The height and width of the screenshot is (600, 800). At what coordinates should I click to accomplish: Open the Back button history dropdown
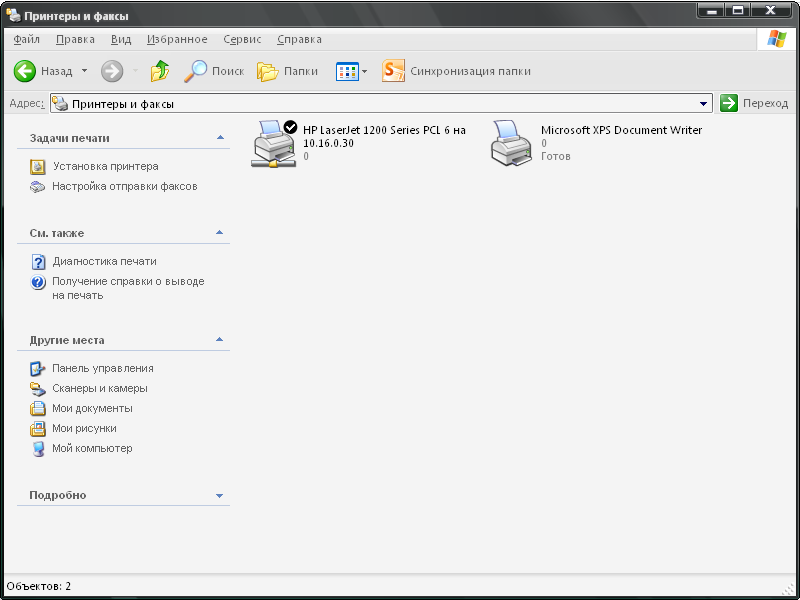[85, 71]
